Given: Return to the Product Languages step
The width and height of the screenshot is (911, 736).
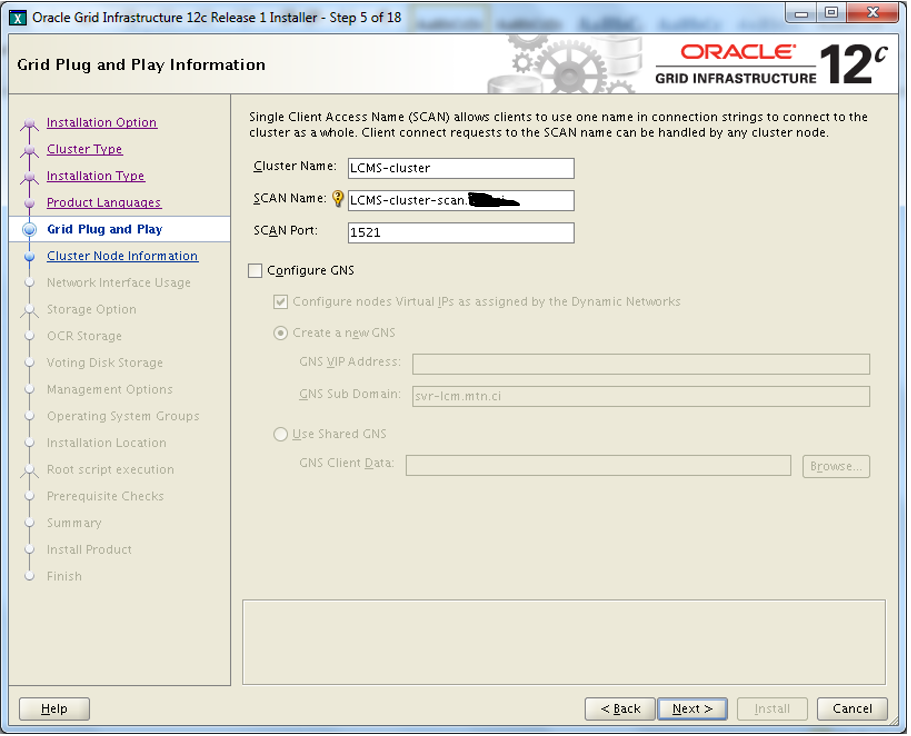Looking at the screenshot, I should pyautogui.click(x=104, y=203).
